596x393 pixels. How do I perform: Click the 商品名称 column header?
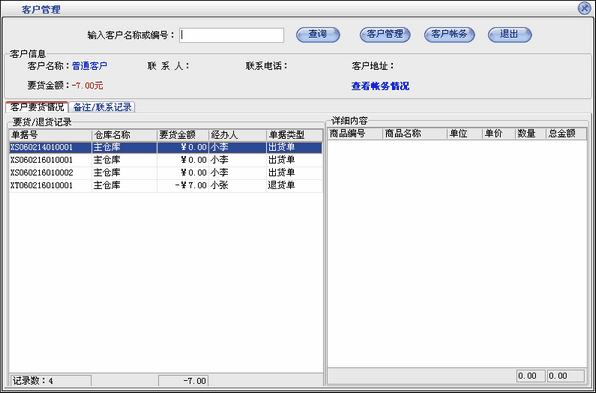414,134
